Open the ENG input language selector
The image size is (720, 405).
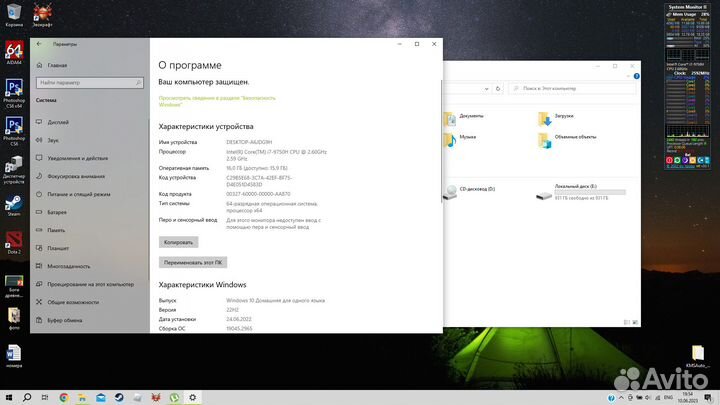[x=668, y=398]
